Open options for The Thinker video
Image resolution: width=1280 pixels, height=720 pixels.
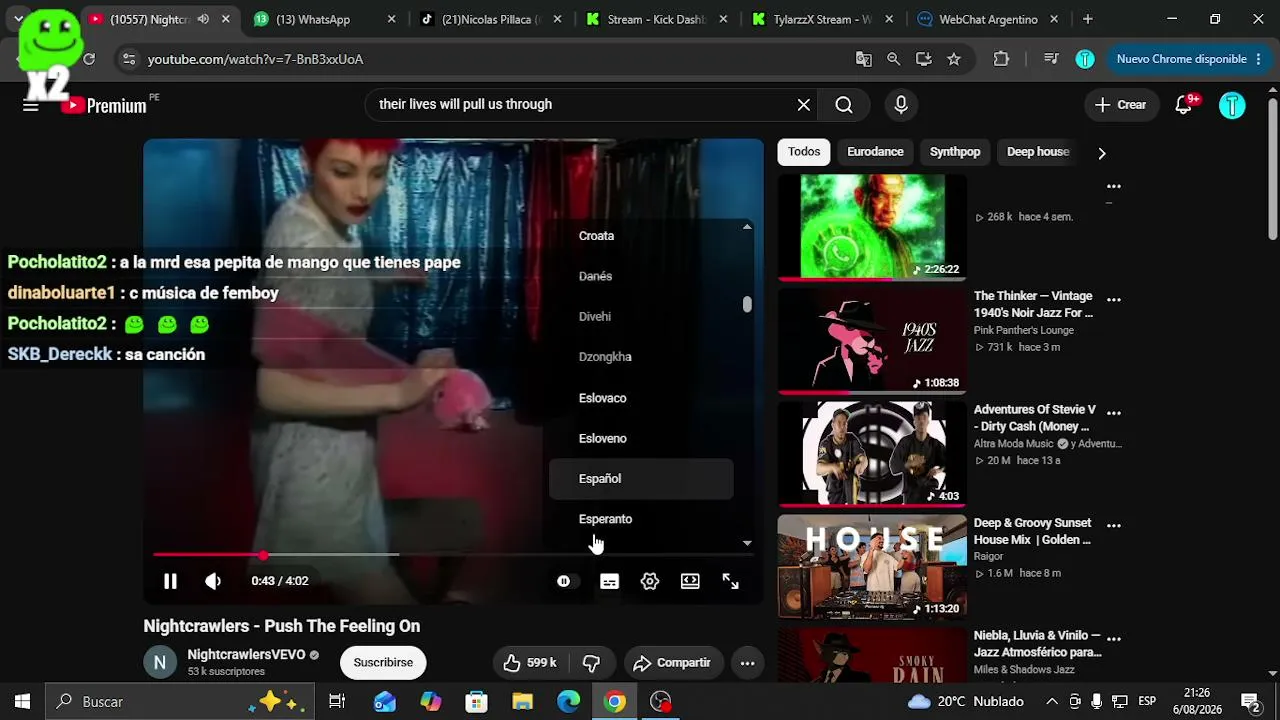click(1114, 299)
